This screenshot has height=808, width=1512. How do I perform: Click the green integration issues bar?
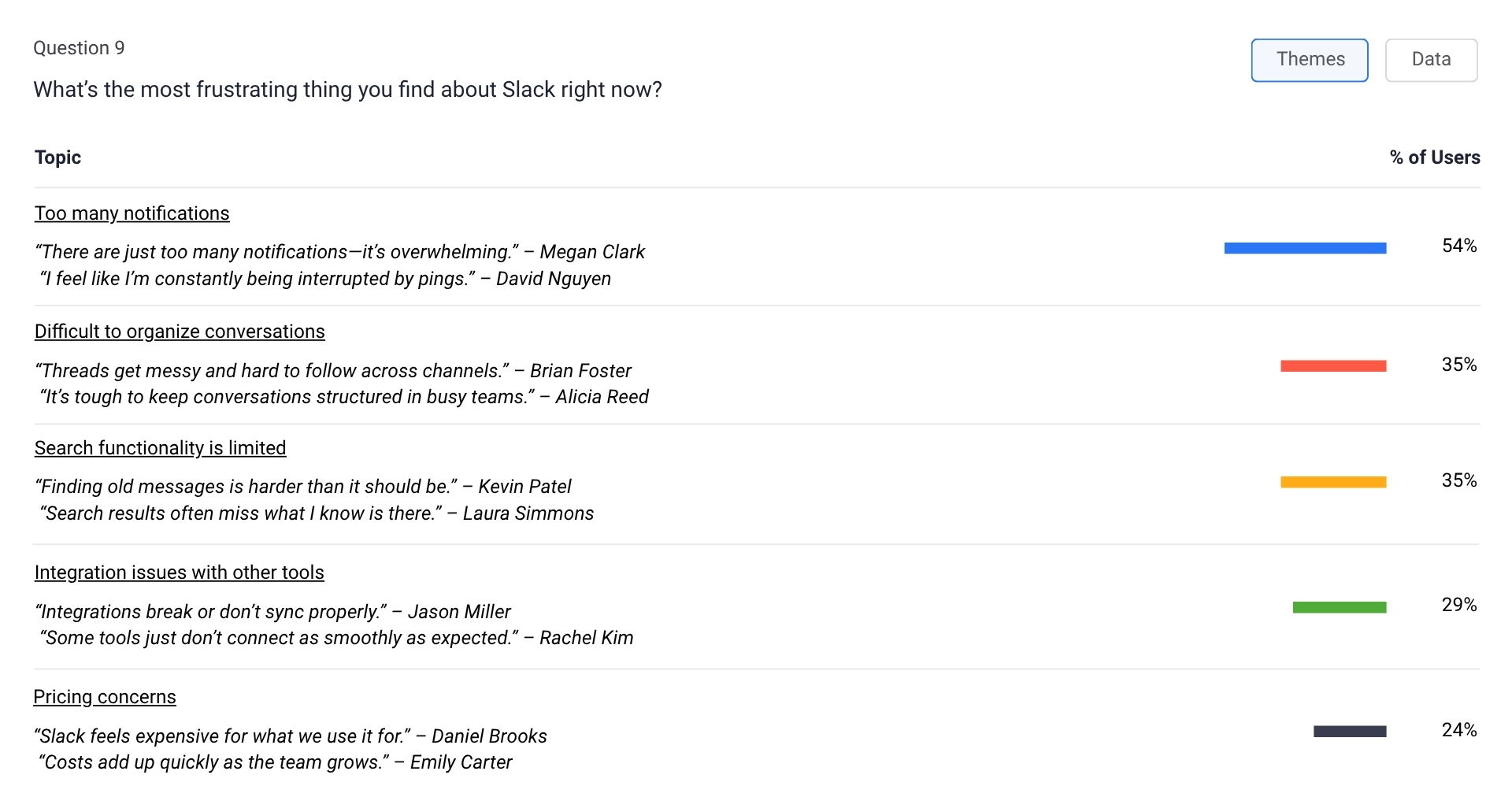pos(1339,607)
